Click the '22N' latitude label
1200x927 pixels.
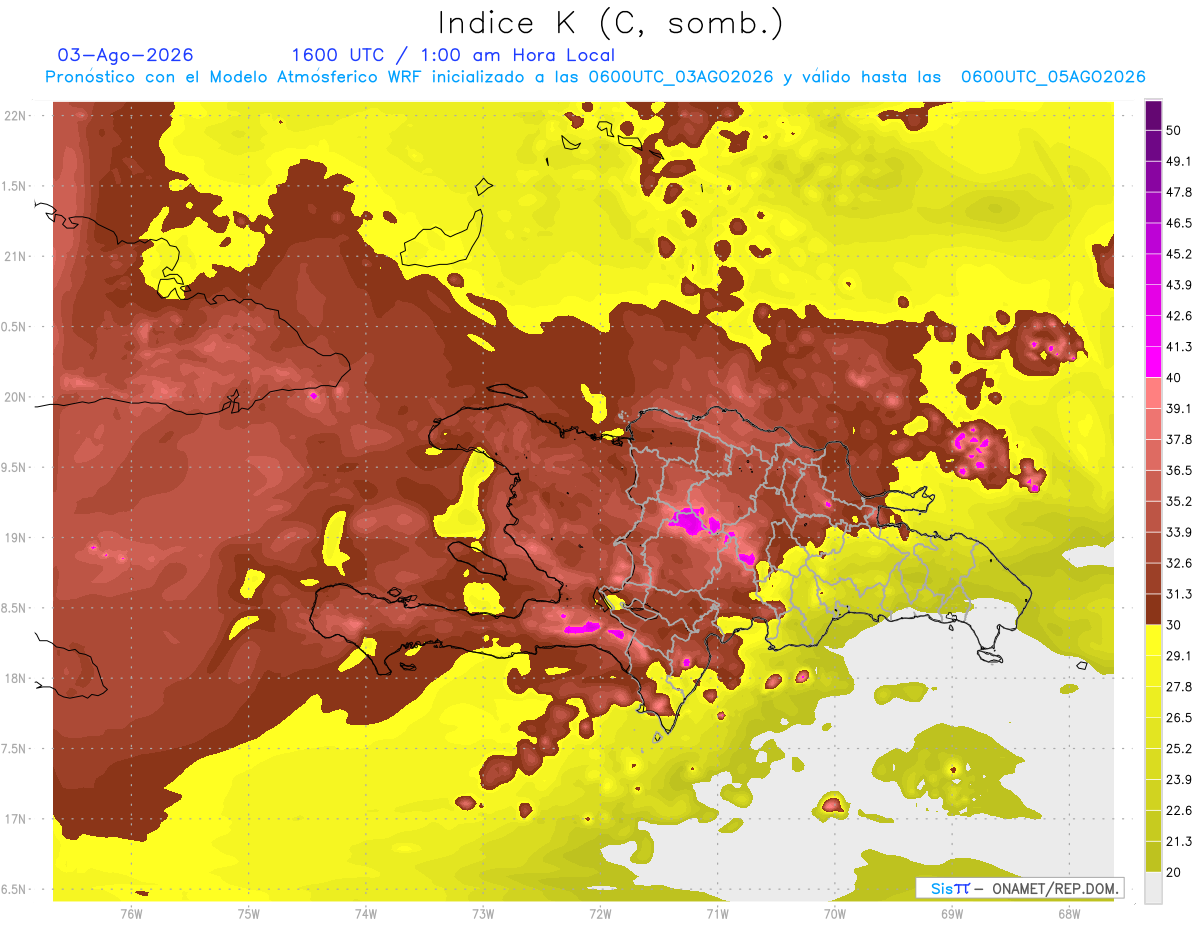[16, 116]
